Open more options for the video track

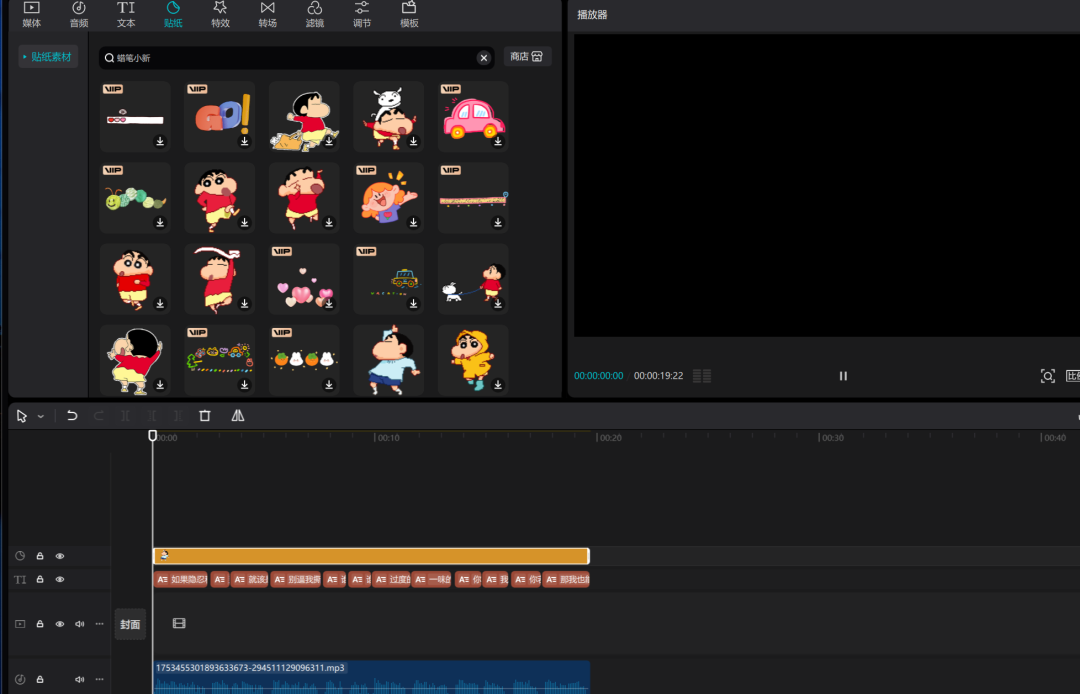pyautogui.click(x=99, y=624)
